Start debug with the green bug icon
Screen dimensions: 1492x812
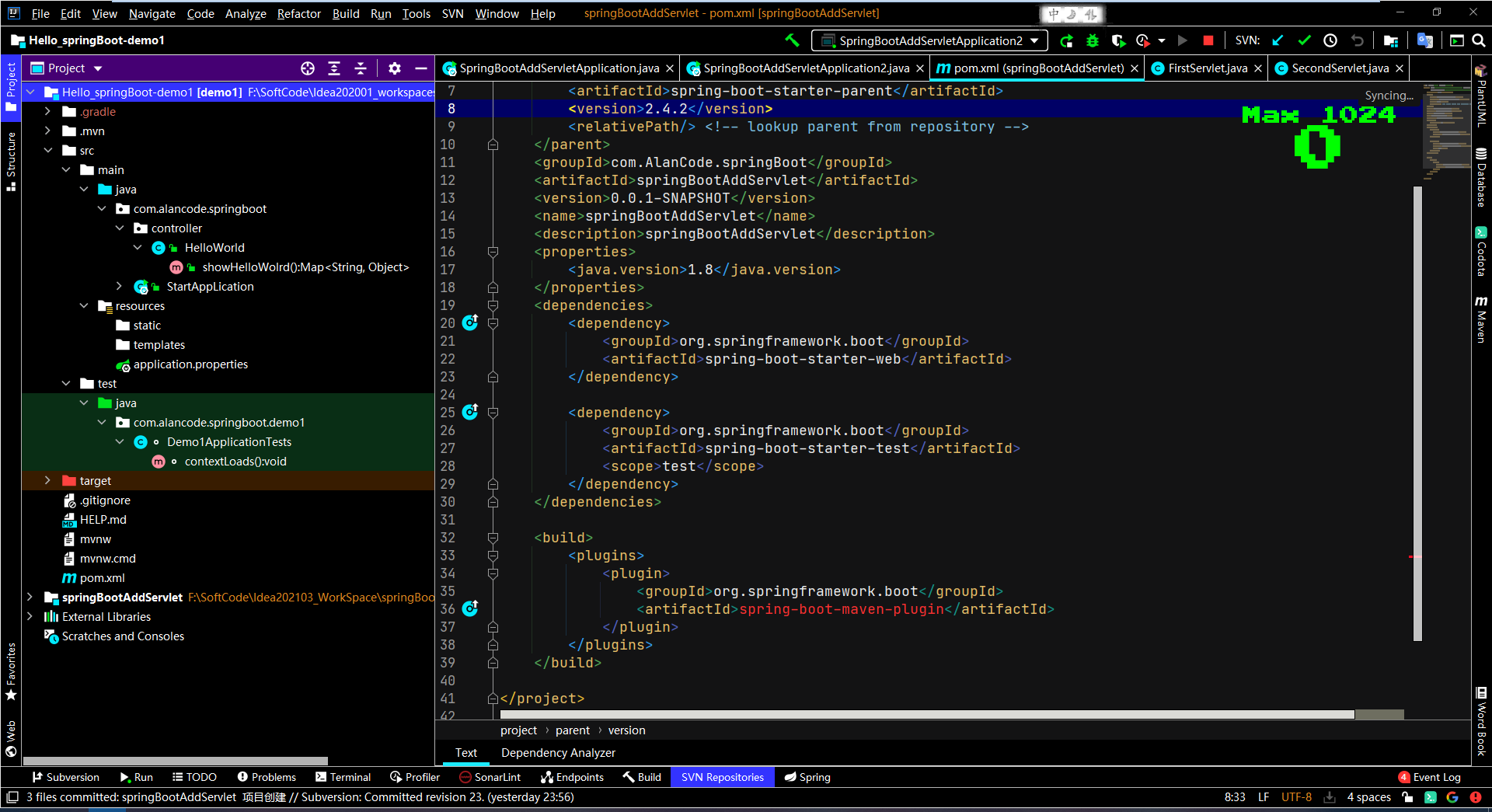click(1093, 40)
